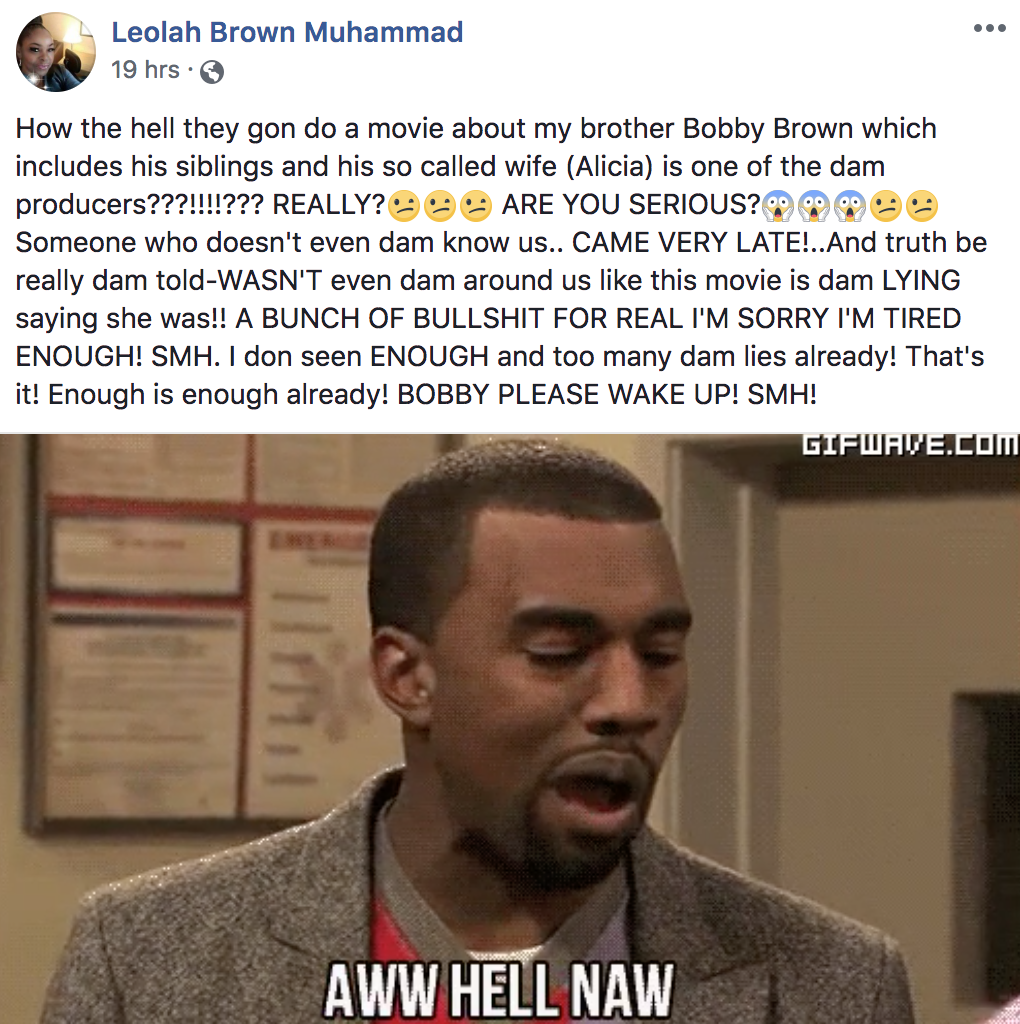Viewport: 1020px width, 1024px height.
Task: Click the first screaming emoji after SERIOUS?
Action: [778, 206]
